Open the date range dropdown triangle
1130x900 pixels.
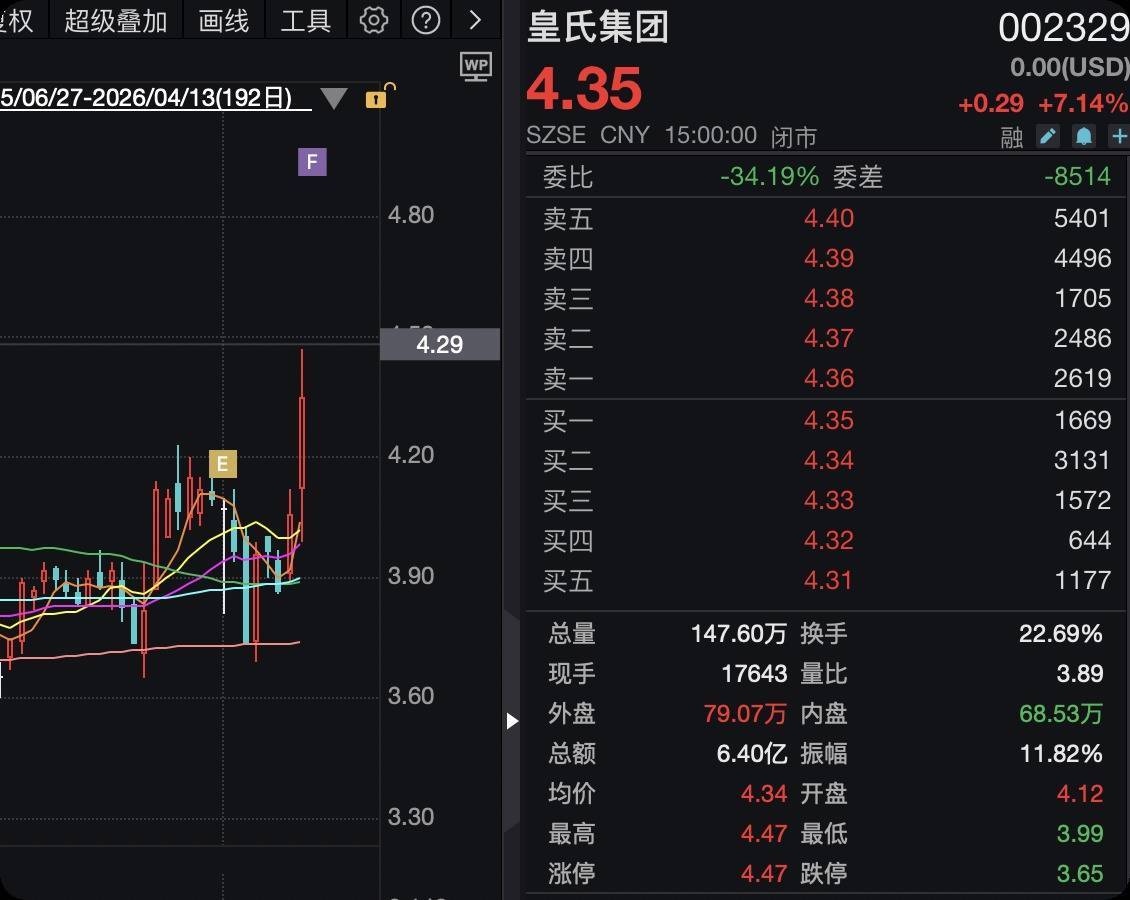(x=334, y=99)
